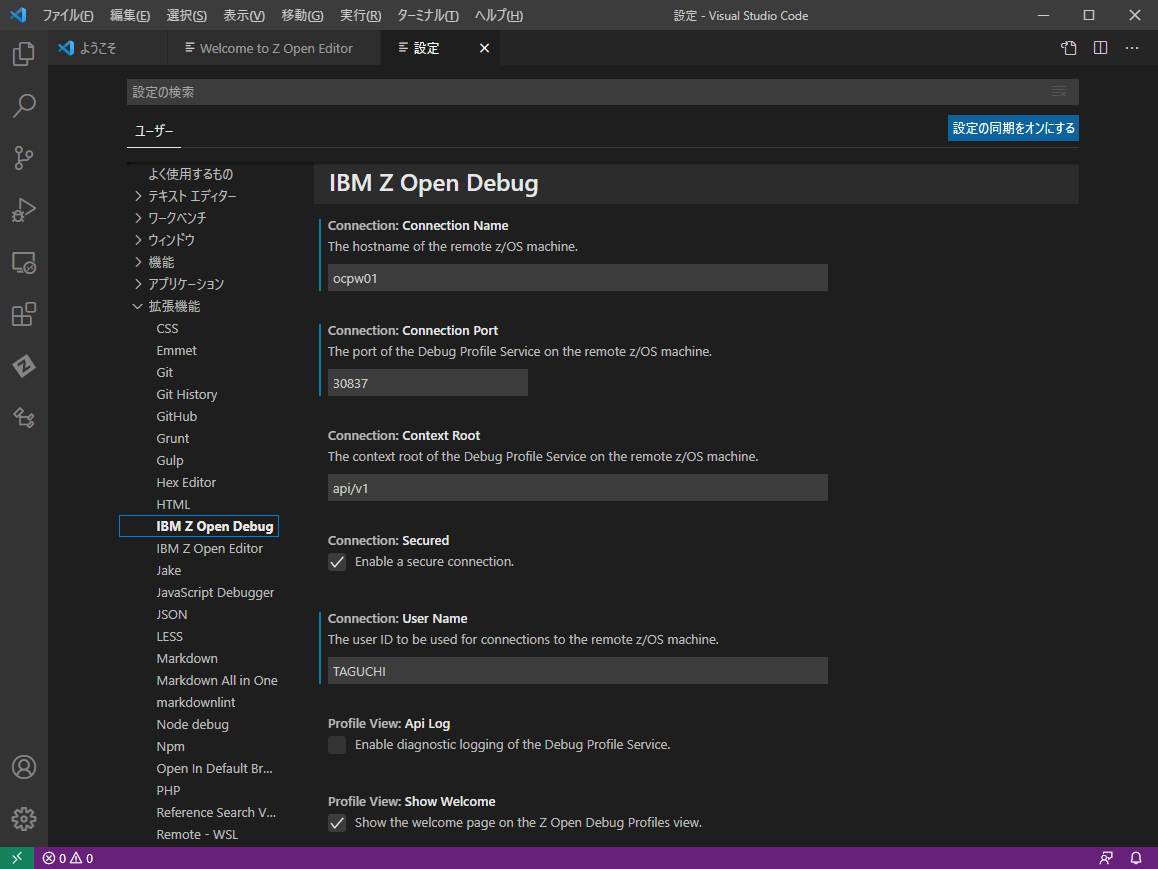The height and width of the screenshot is (869, 1158).
Task: Open notifications bell in status bar
Action: [x=1136, y=858]
